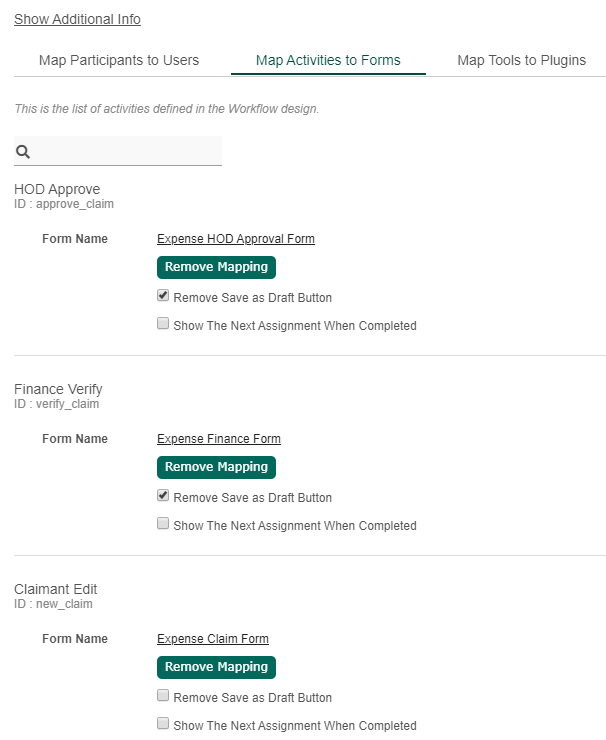Image resolution: width=606 pixels, height=740 pixels.
Task: Click inside the activity search field
Action: click(128, 152)
